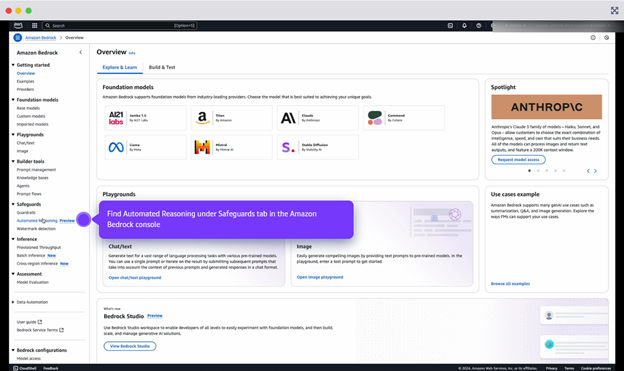Open the AWS services grid menu
This screenshot has height=371, width=624.
[x=35, y=25]
